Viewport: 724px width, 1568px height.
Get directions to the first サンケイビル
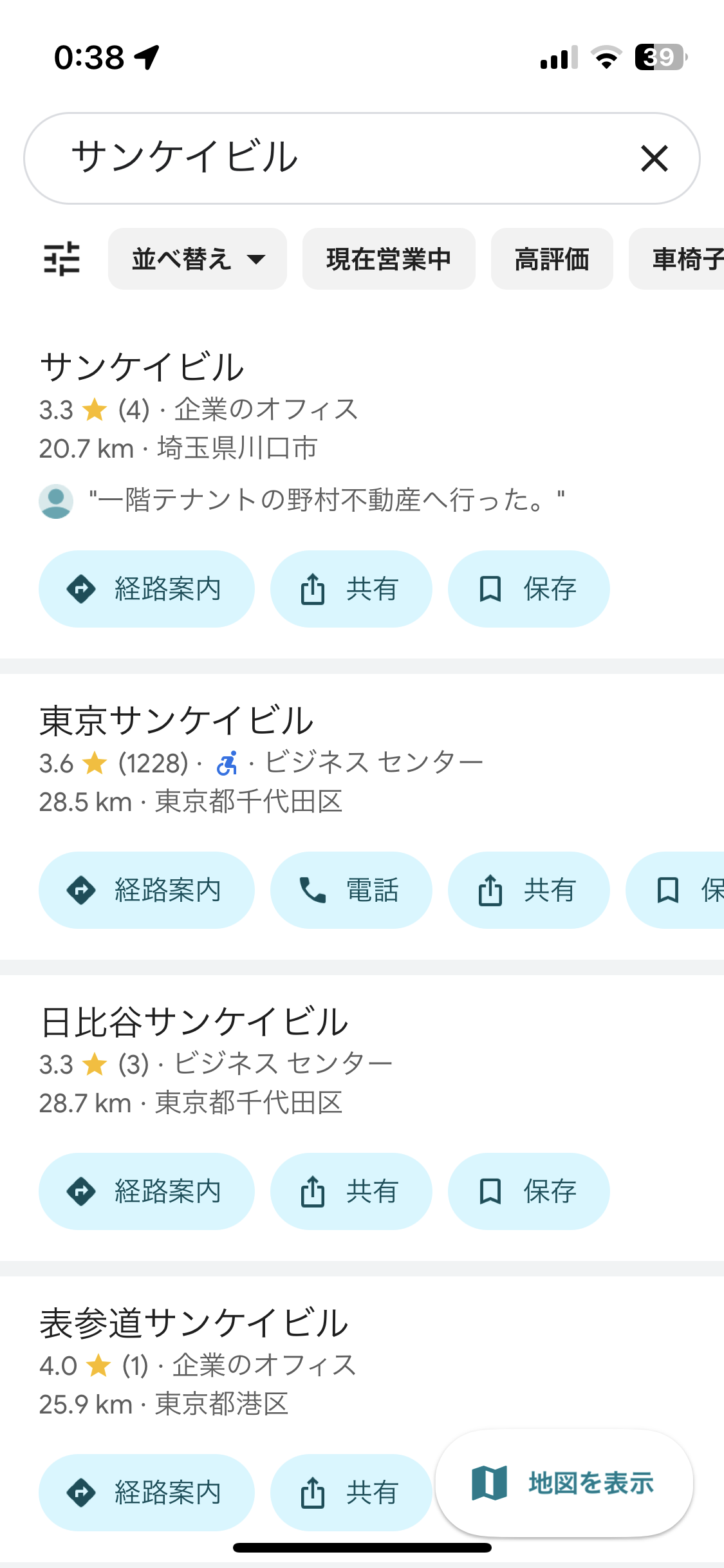pos(146,589)
